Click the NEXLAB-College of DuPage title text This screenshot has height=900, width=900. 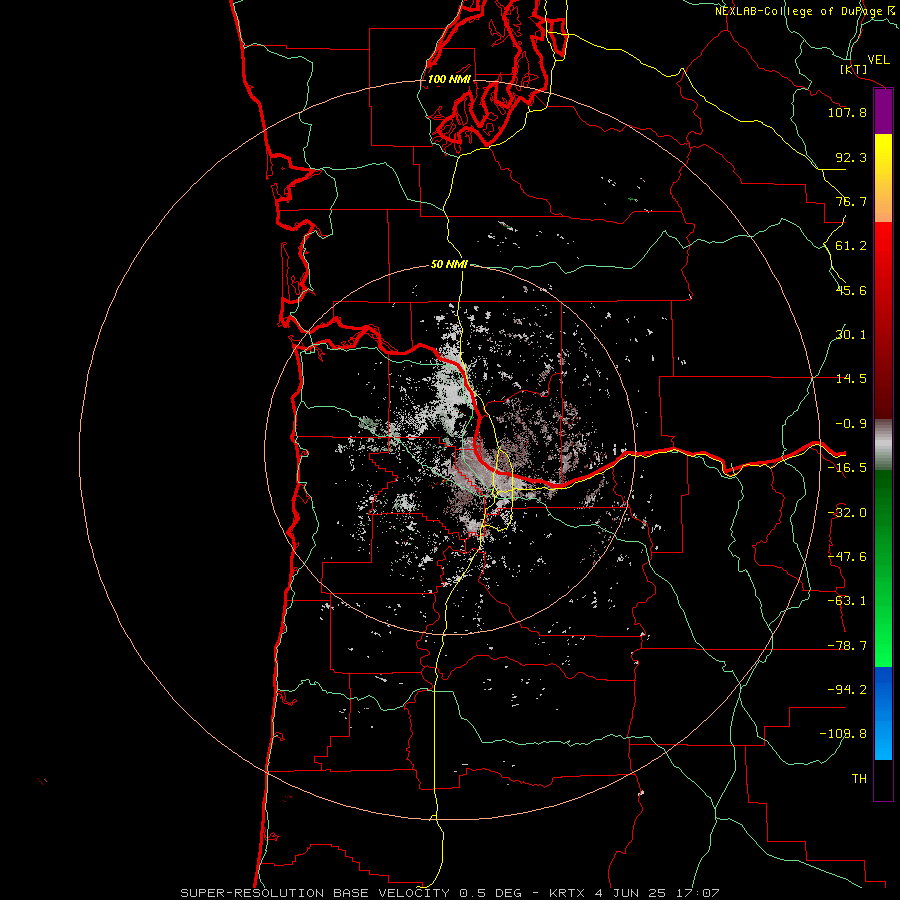804,11
